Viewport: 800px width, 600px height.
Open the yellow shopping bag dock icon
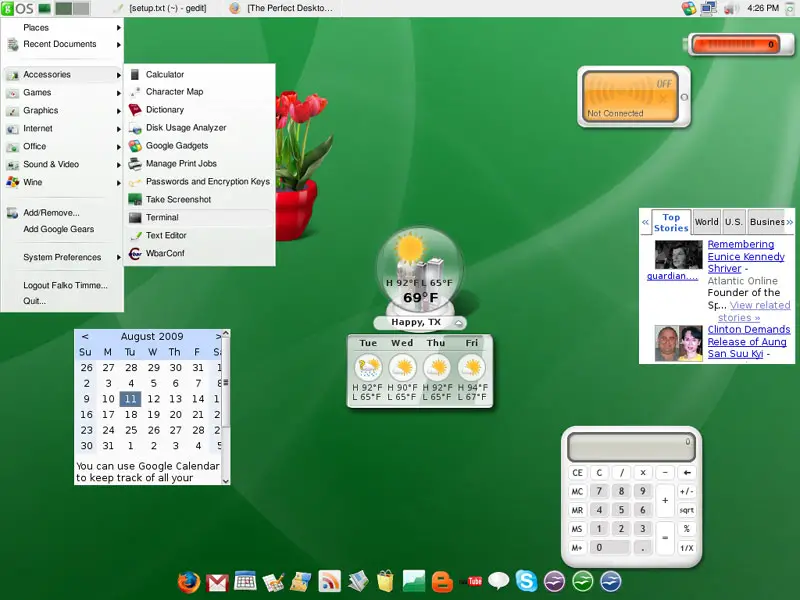(385, 581)
